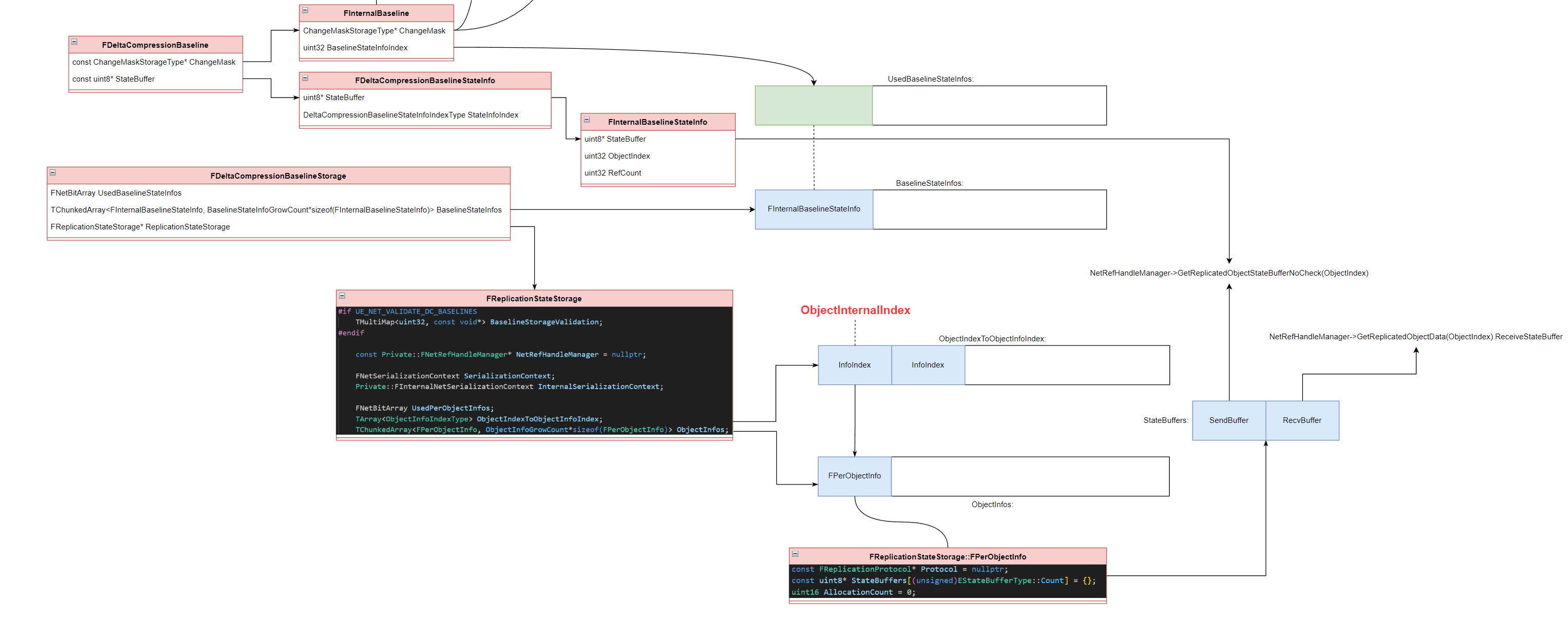Viewport: 1568px width, 619px height.
Task: Select the FPerObjectInfo array cell
Action: pyautogui.click(x=854, y=476)
